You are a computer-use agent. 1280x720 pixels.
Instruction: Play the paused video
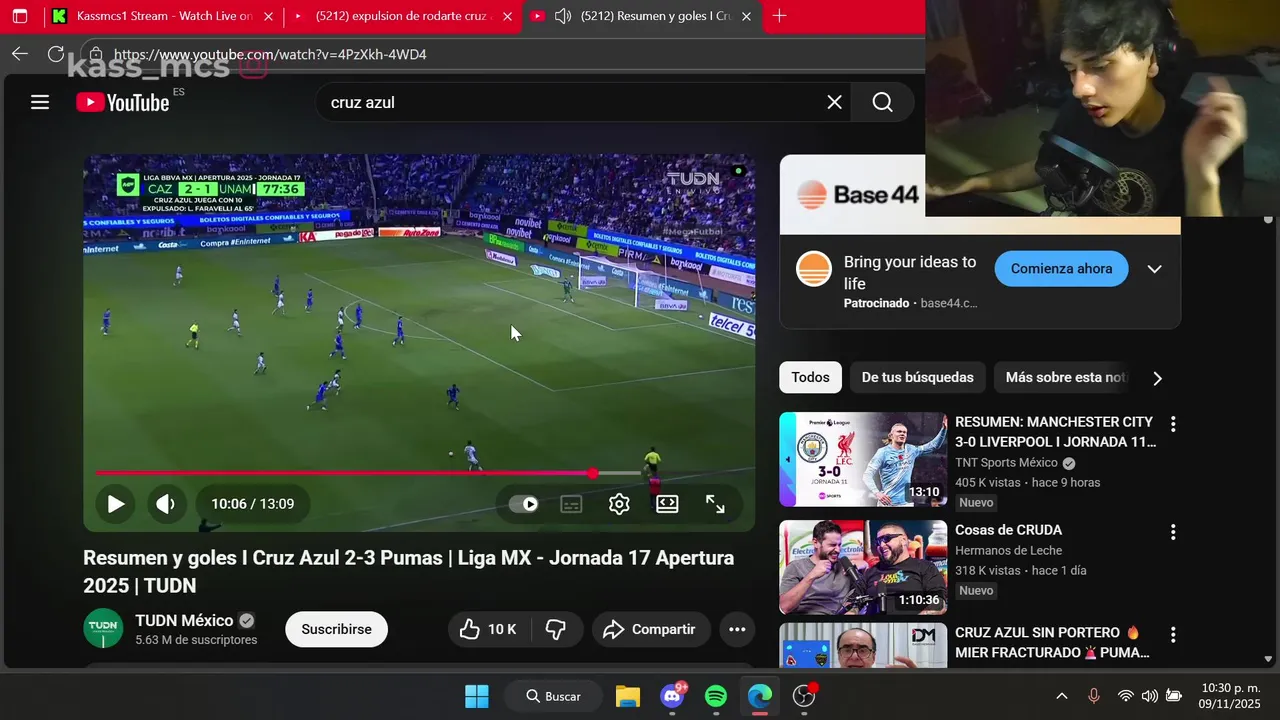click(116, 504)
